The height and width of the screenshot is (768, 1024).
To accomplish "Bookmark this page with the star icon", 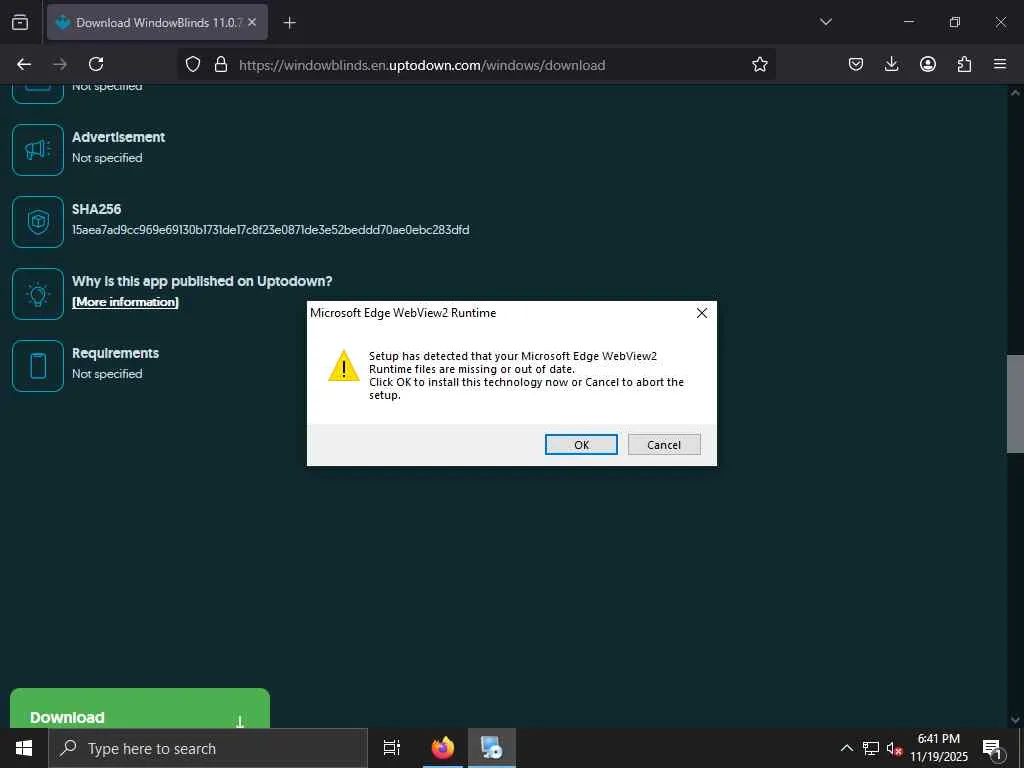I will pos(759,64).
